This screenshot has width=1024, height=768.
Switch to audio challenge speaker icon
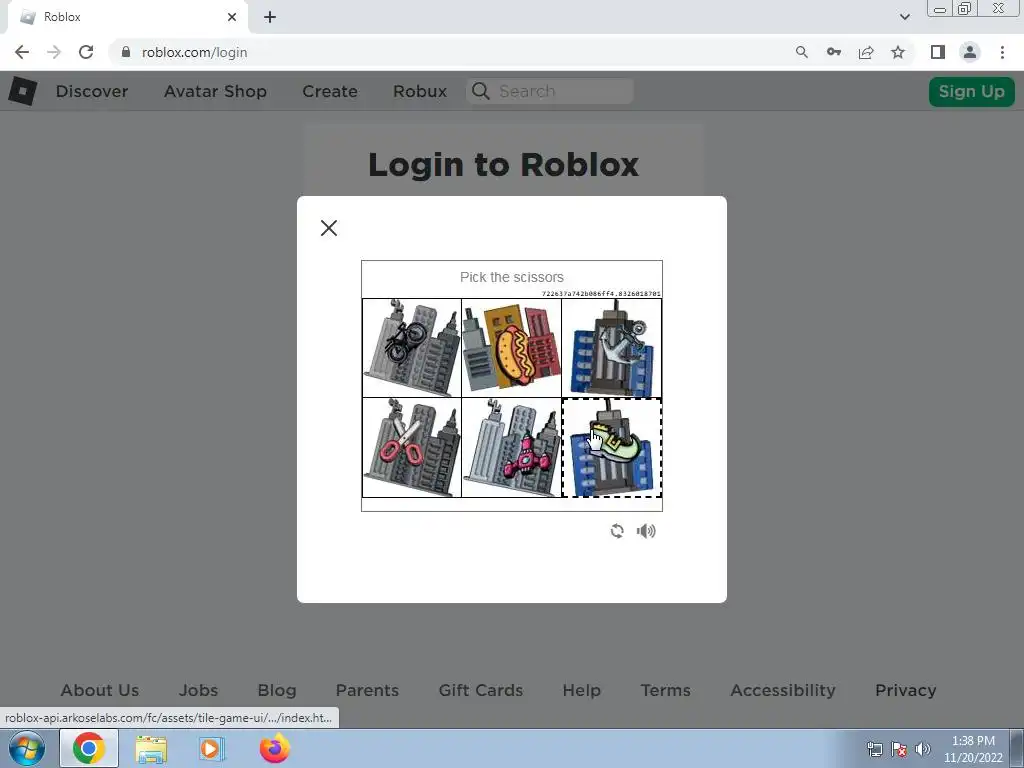(x=646, y=531)
